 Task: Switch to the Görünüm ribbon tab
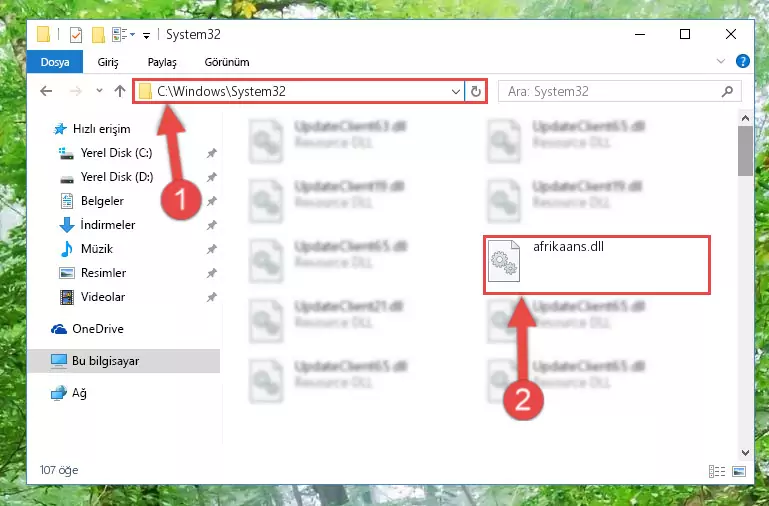click(227, 62)
